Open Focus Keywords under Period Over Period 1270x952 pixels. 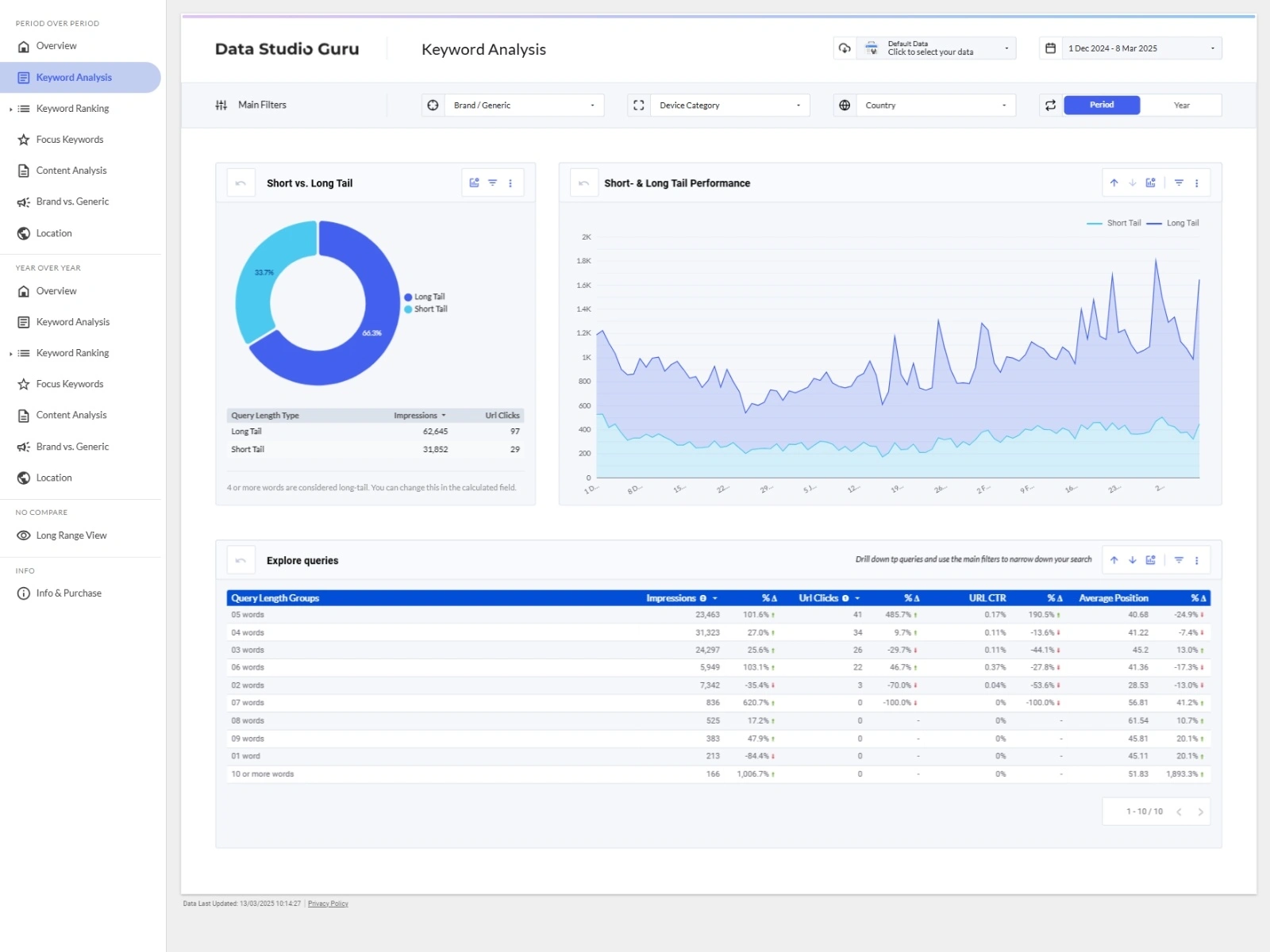pyautogui.click(x=70, y=140)
